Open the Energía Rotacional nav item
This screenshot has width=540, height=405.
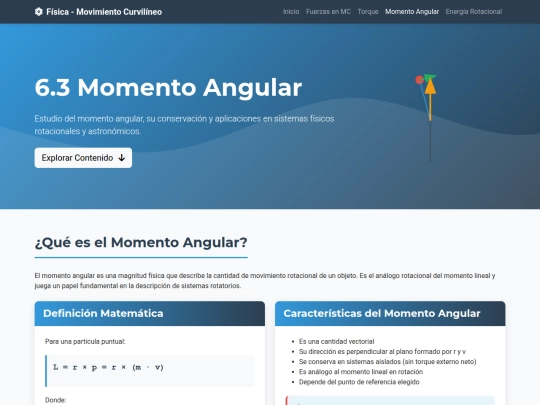click(x=474, y=12)
